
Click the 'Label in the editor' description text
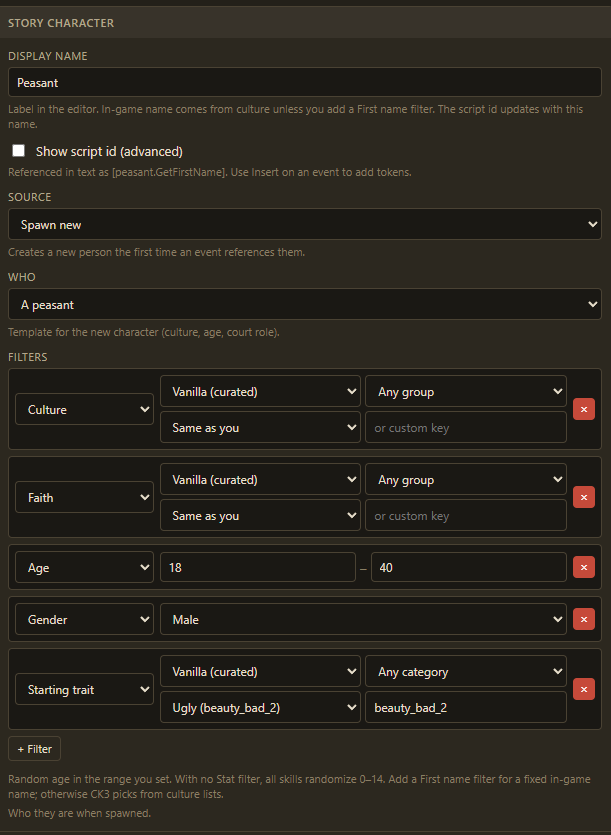[296, 116]
